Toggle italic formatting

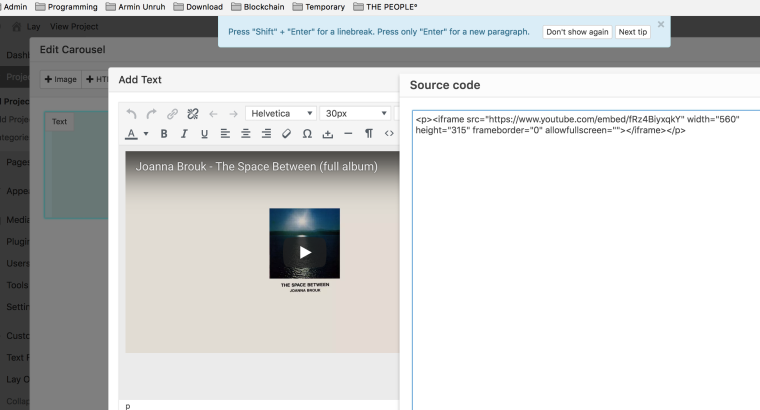point(184,134)
